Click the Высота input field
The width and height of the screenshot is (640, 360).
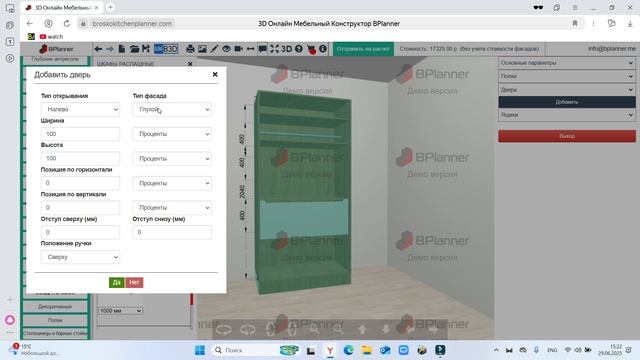coord(80,158)
